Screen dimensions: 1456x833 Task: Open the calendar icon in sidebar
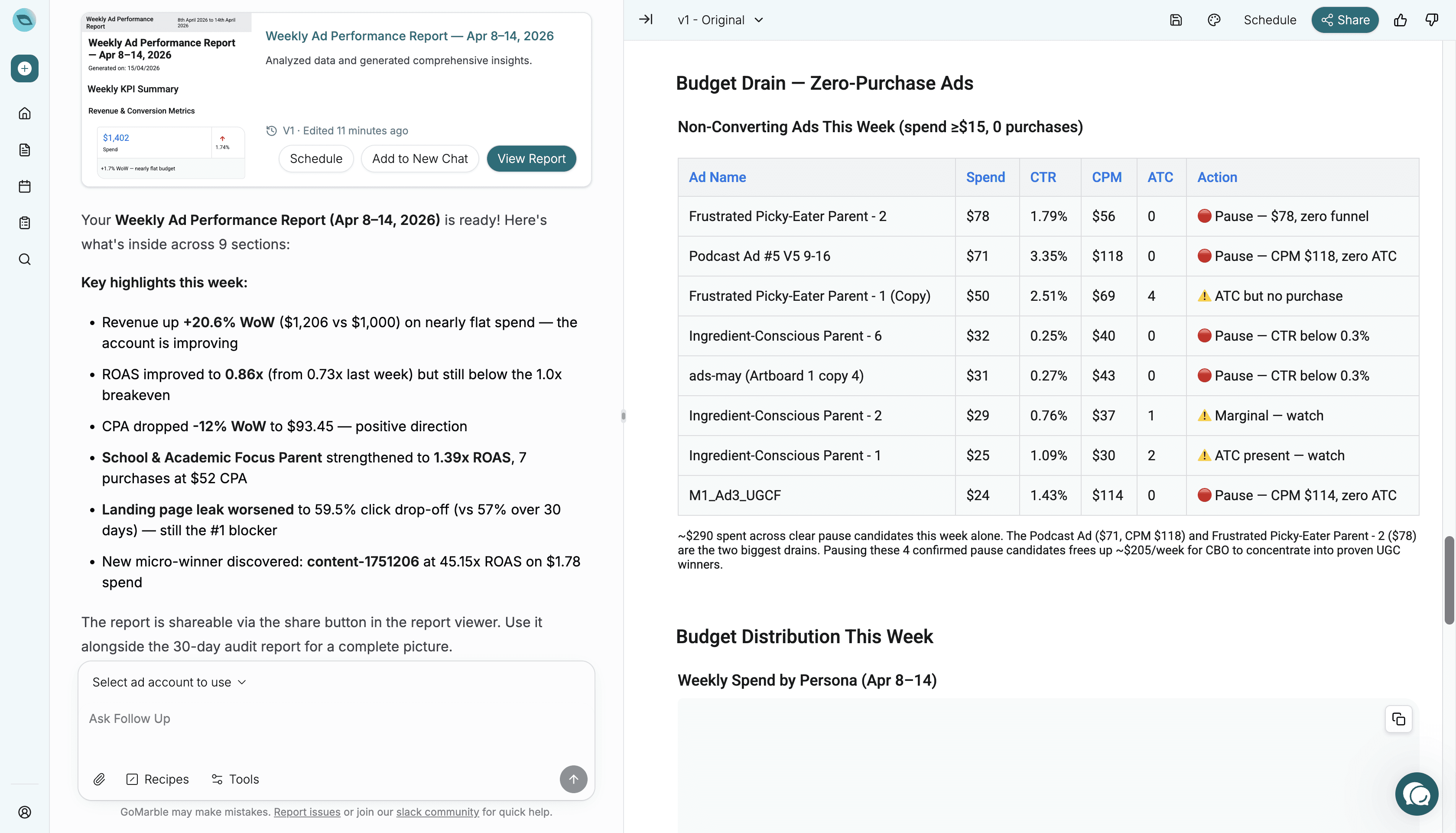[x=25, y=186]
